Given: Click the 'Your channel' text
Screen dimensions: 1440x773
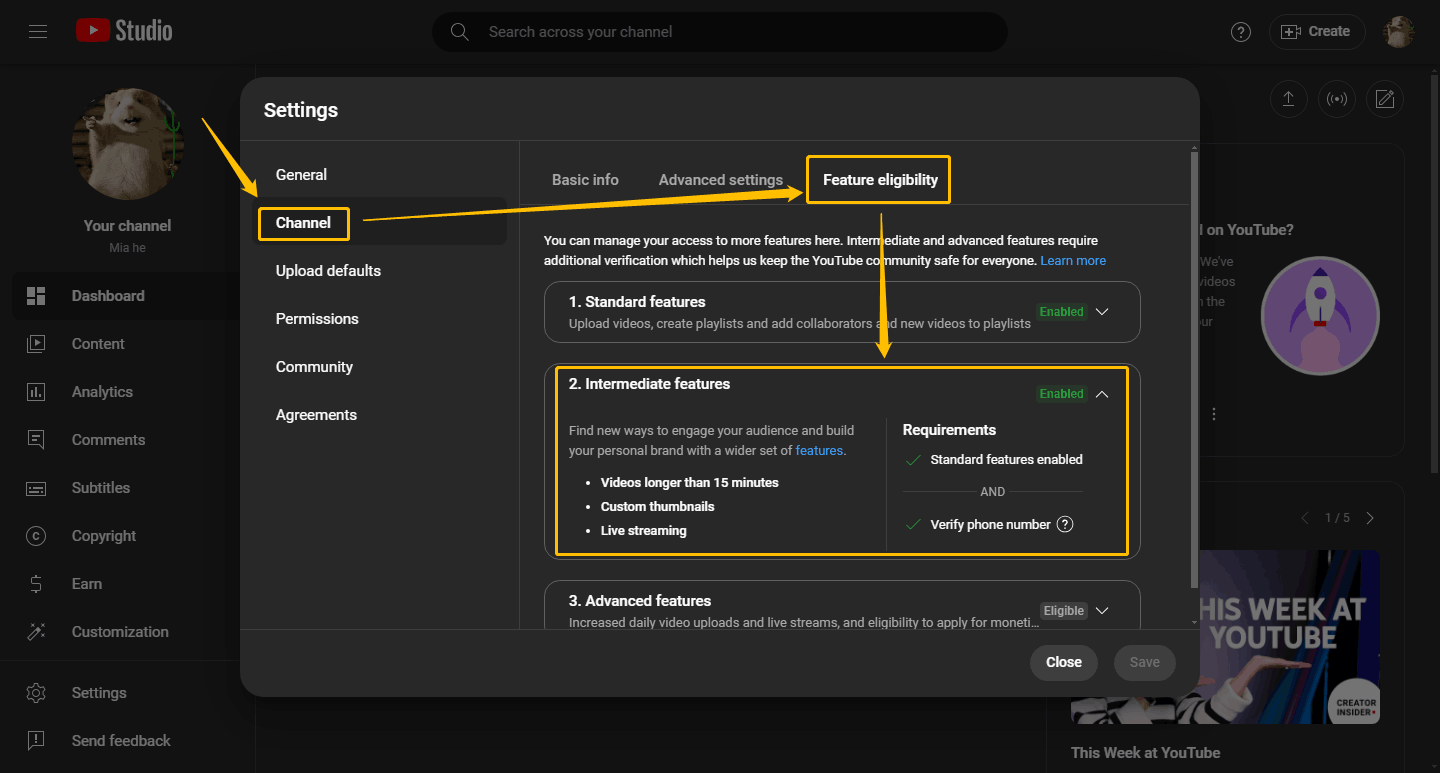Looking at the screenshot, I should [x=128, y=226].
